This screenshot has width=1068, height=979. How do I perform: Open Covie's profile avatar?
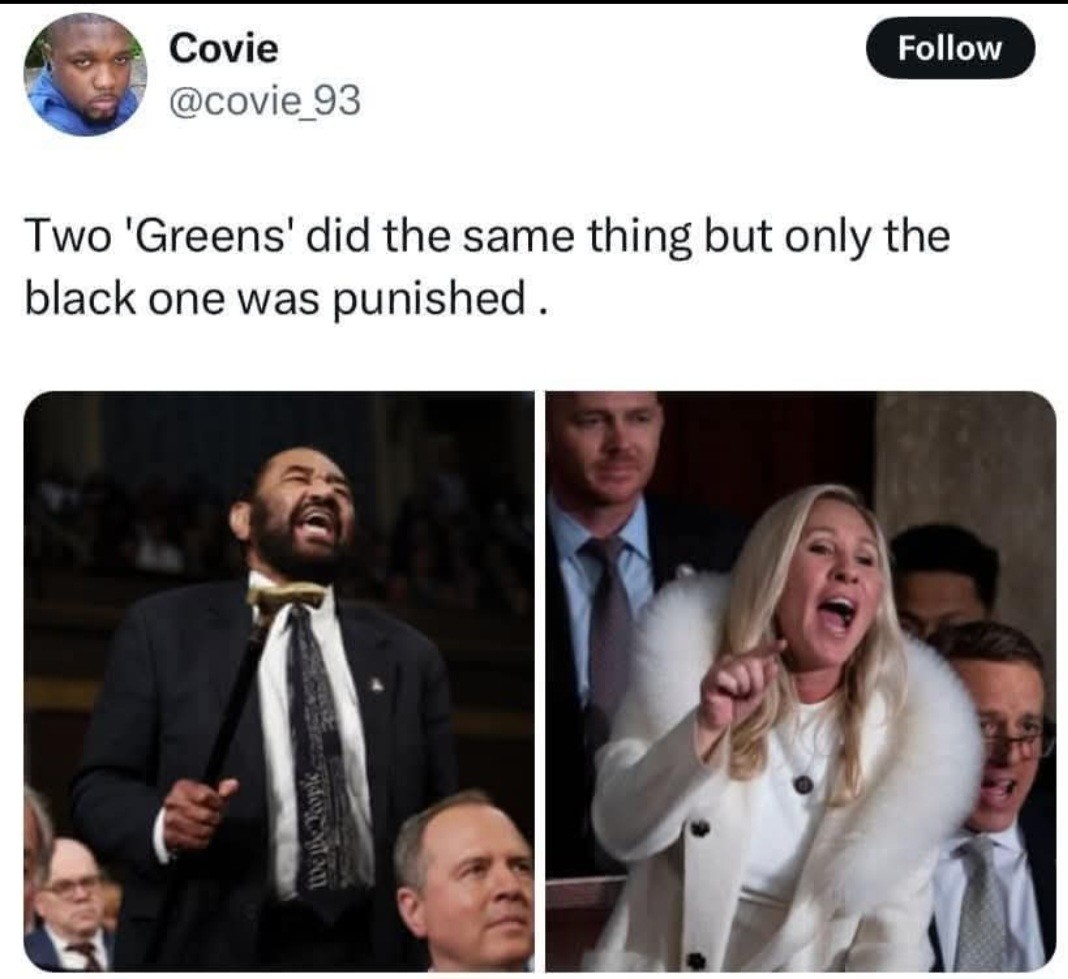[x=87, y=76]
